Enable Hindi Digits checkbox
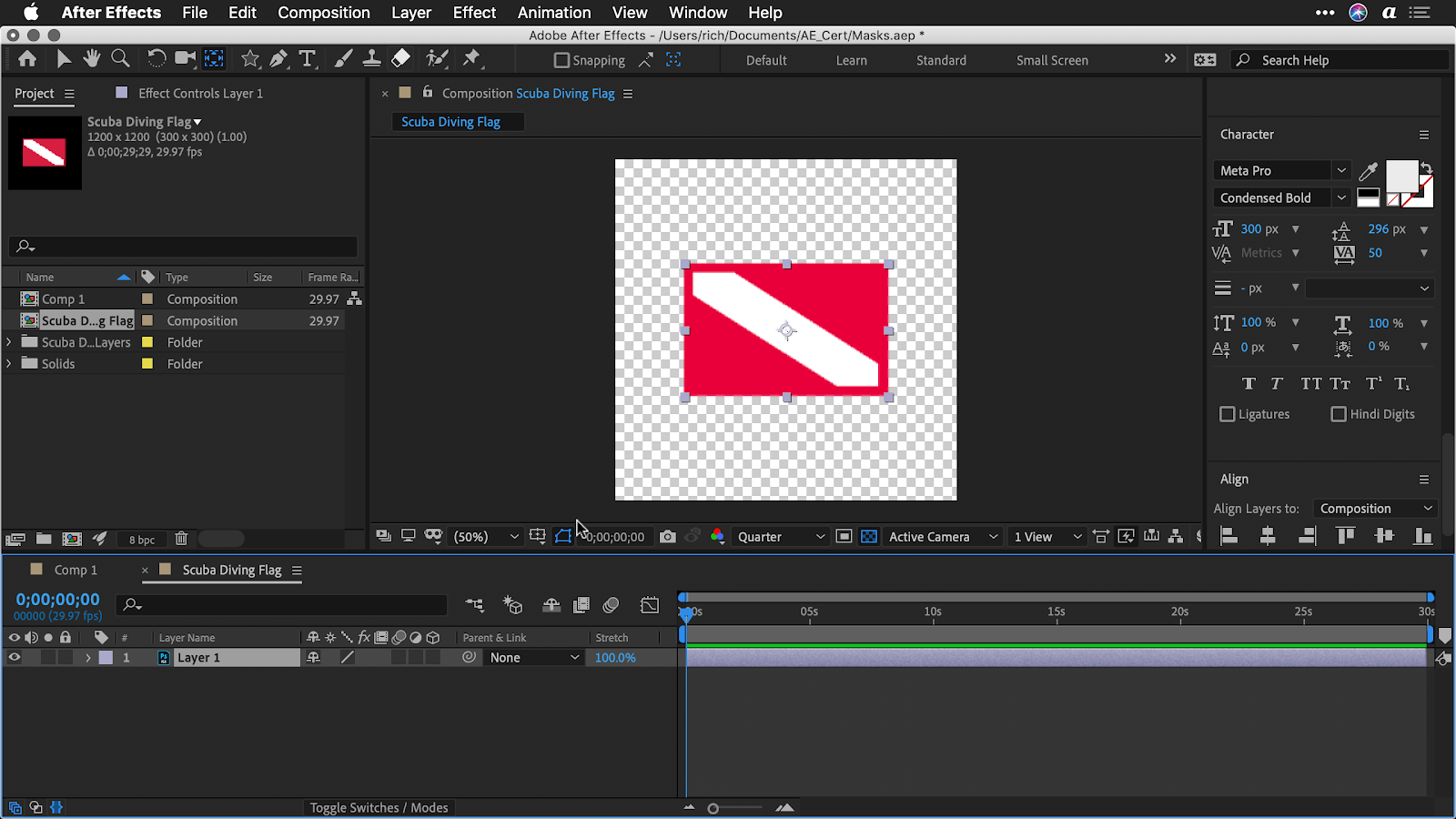The width and height of the screenshot is (1456, 819). [x=1339, y=414]
